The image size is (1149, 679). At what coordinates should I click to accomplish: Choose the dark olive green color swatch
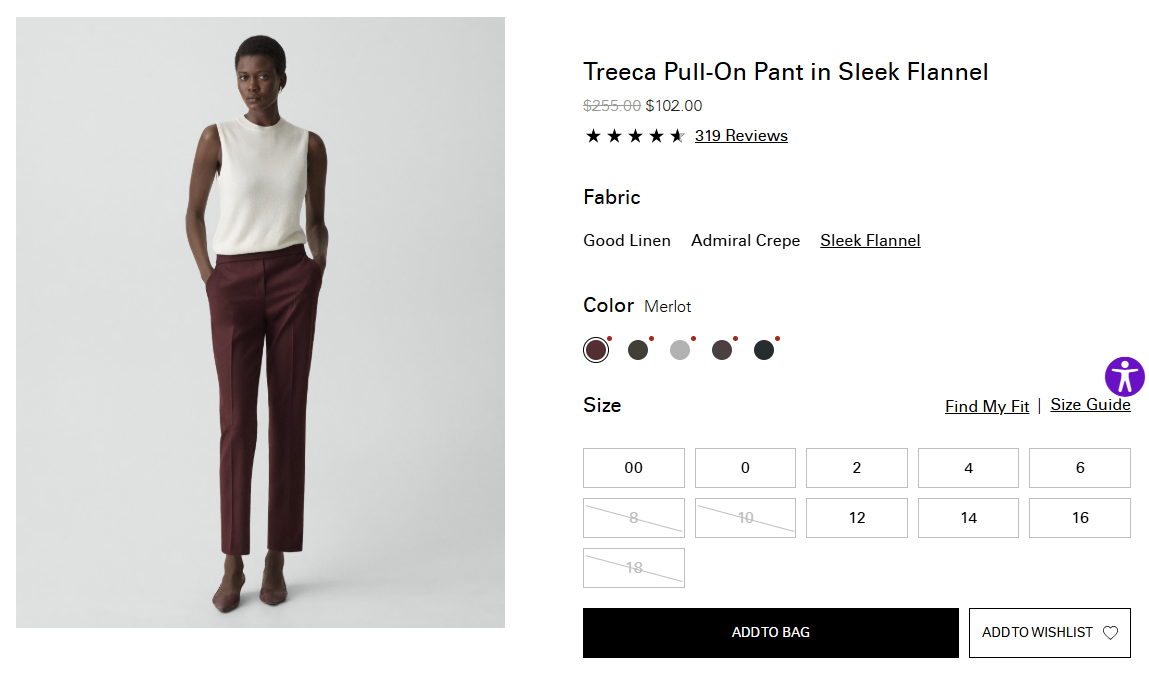pos(638,350)
